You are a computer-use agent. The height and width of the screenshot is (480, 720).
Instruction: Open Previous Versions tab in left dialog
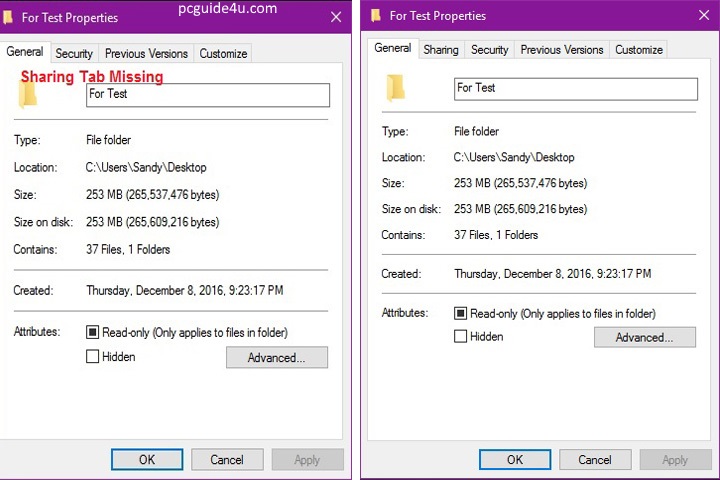coord(146,54)
